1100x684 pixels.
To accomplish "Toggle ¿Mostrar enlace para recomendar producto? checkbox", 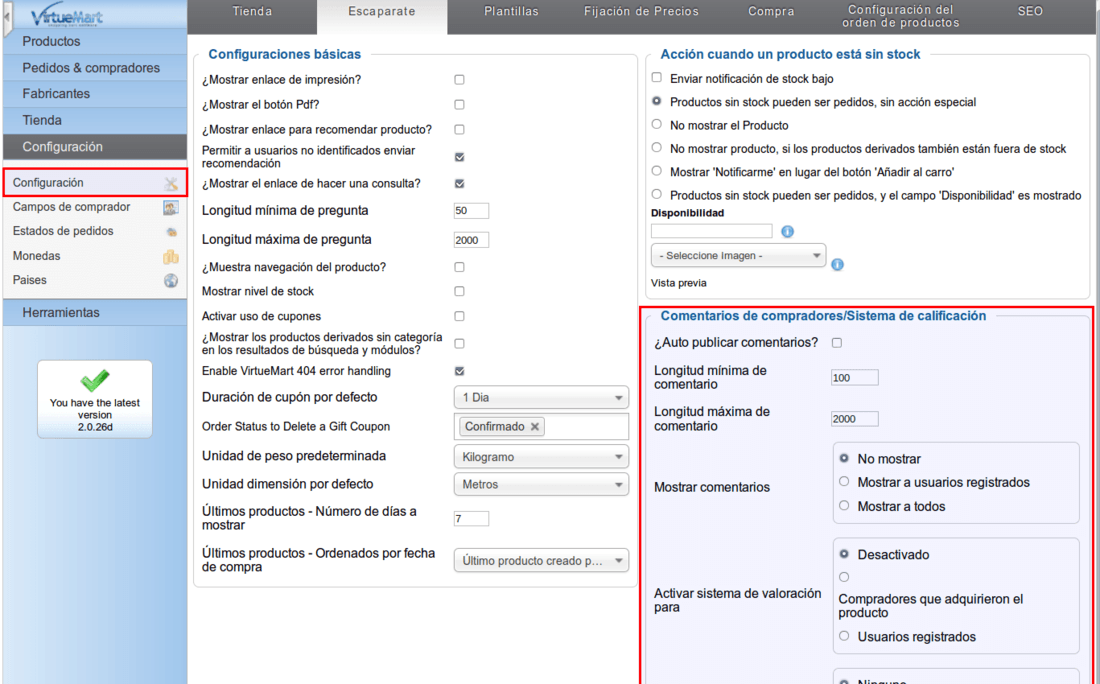I will [460, 129].
